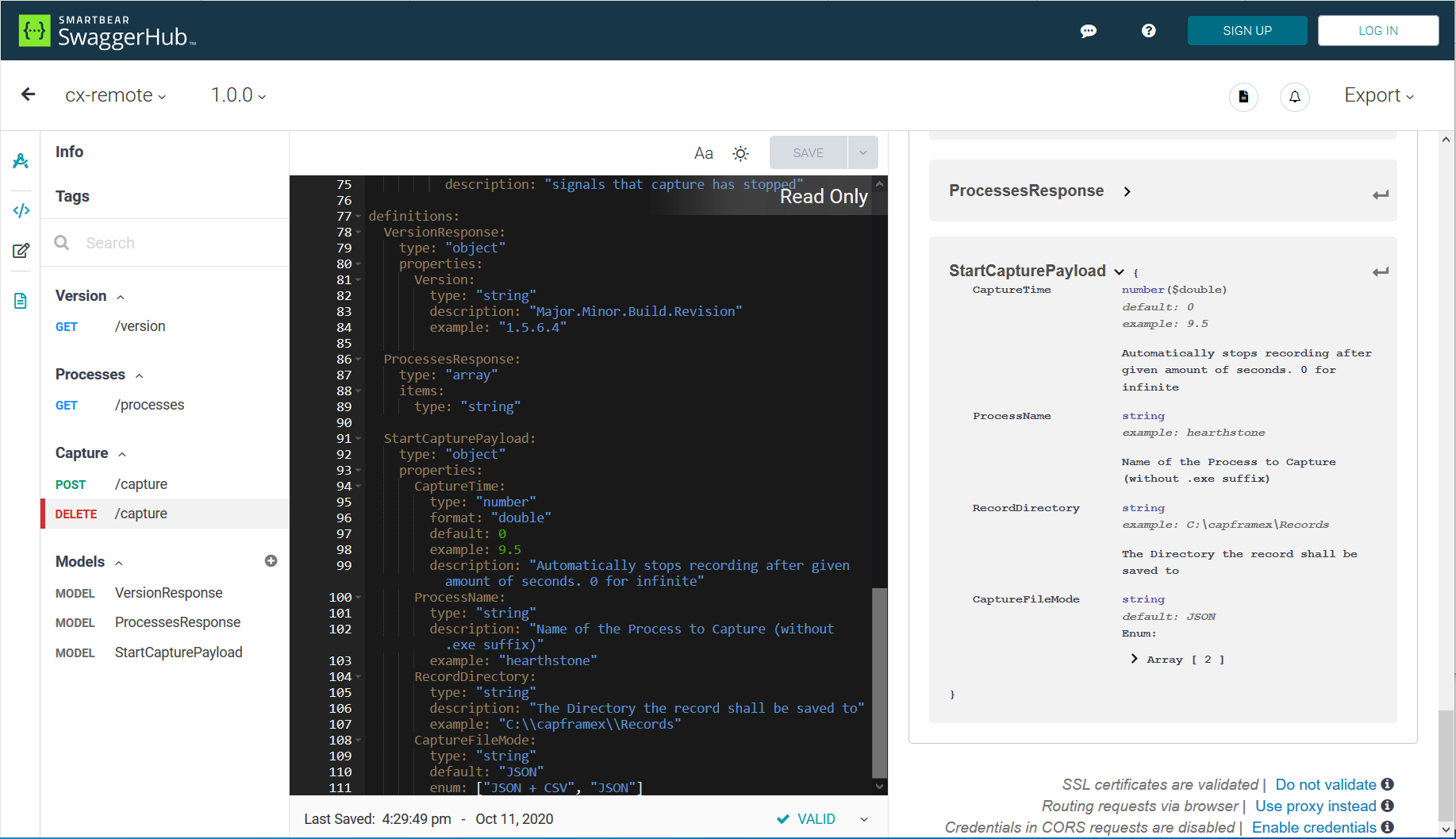Screen dimensions: 1456x839
Task: Click the LOG IN button
Action: (1378, 31)
